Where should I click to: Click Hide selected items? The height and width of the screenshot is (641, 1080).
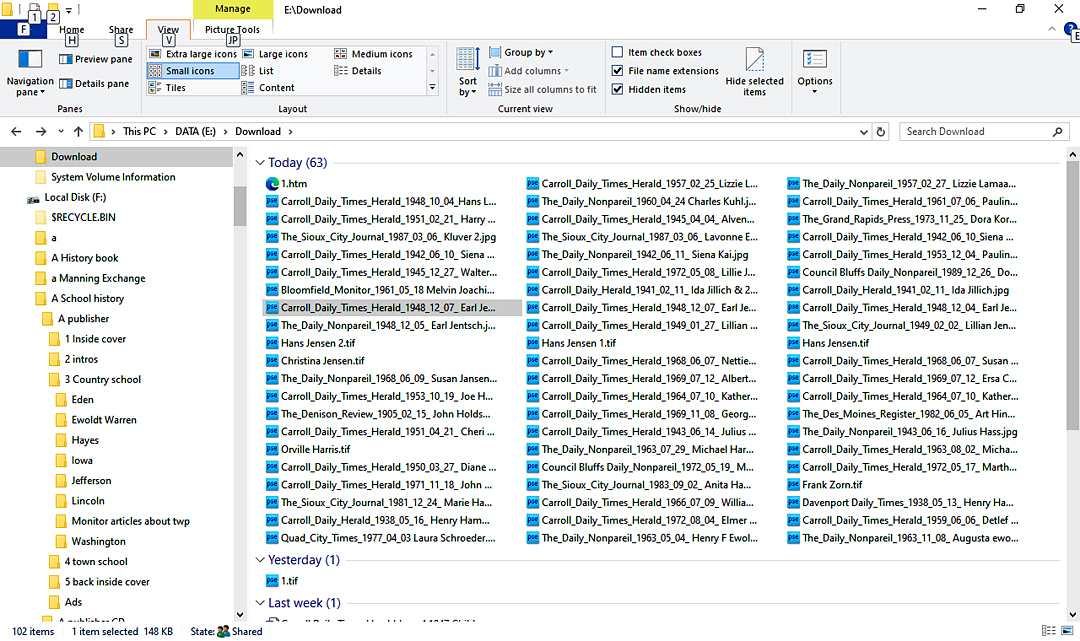pyautogui.click(x=754, y=72)
